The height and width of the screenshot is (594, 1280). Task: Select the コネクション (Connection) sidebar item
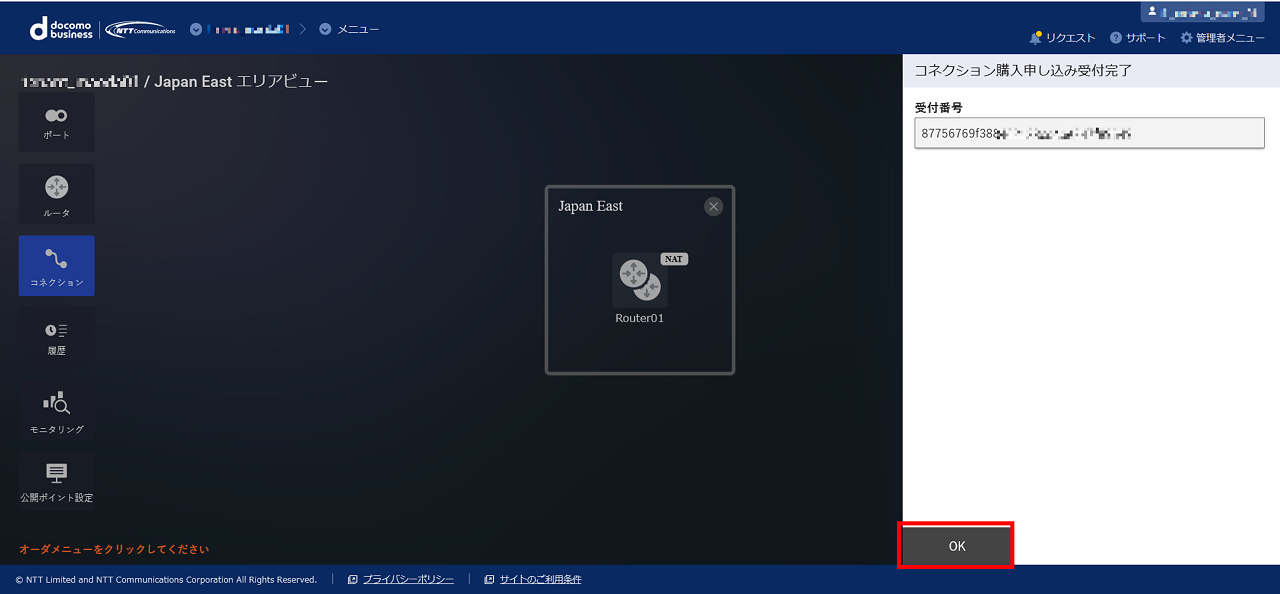57,266
